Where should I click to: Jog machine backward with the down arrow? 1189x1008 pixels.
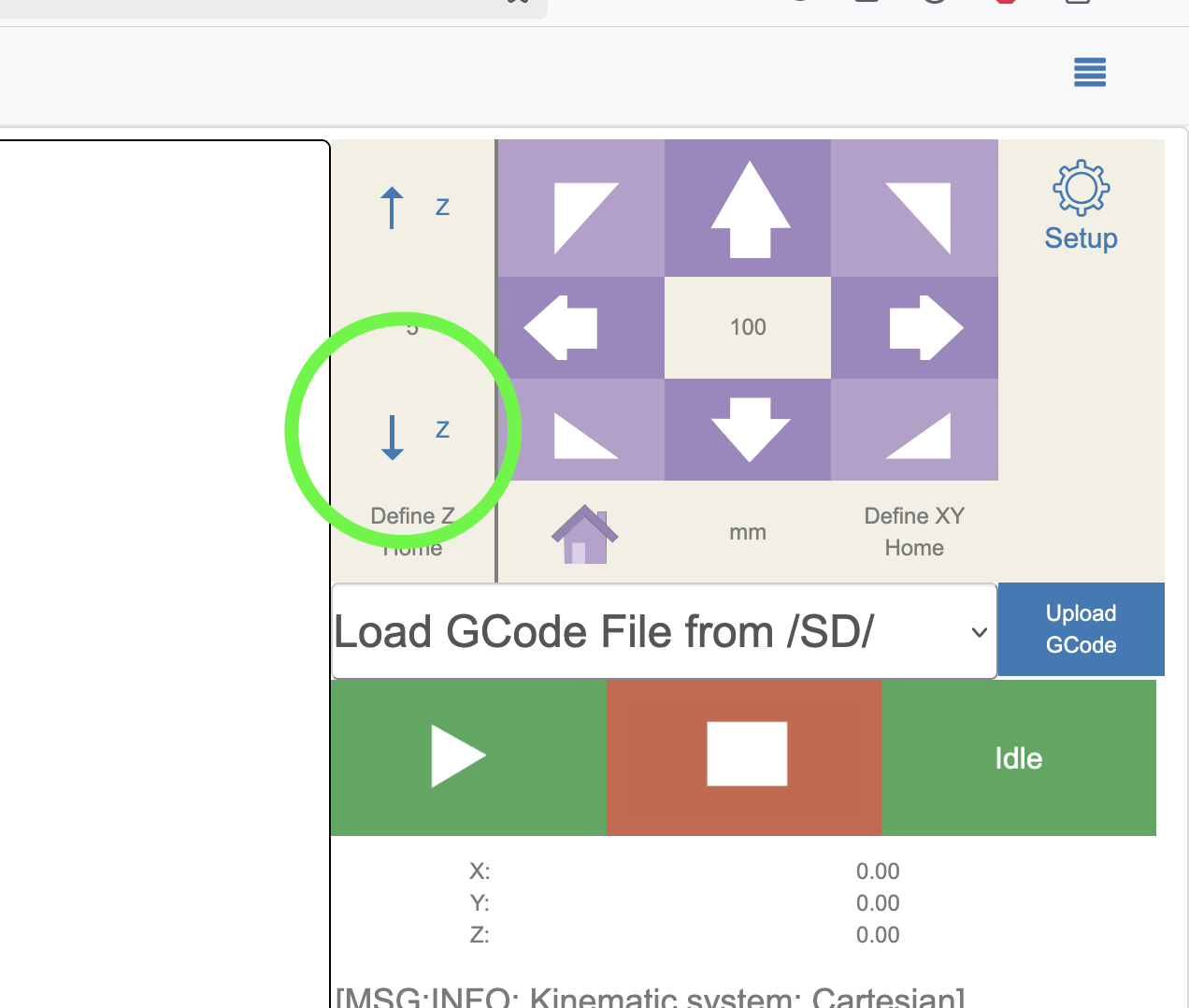click(x=749, y=429)
